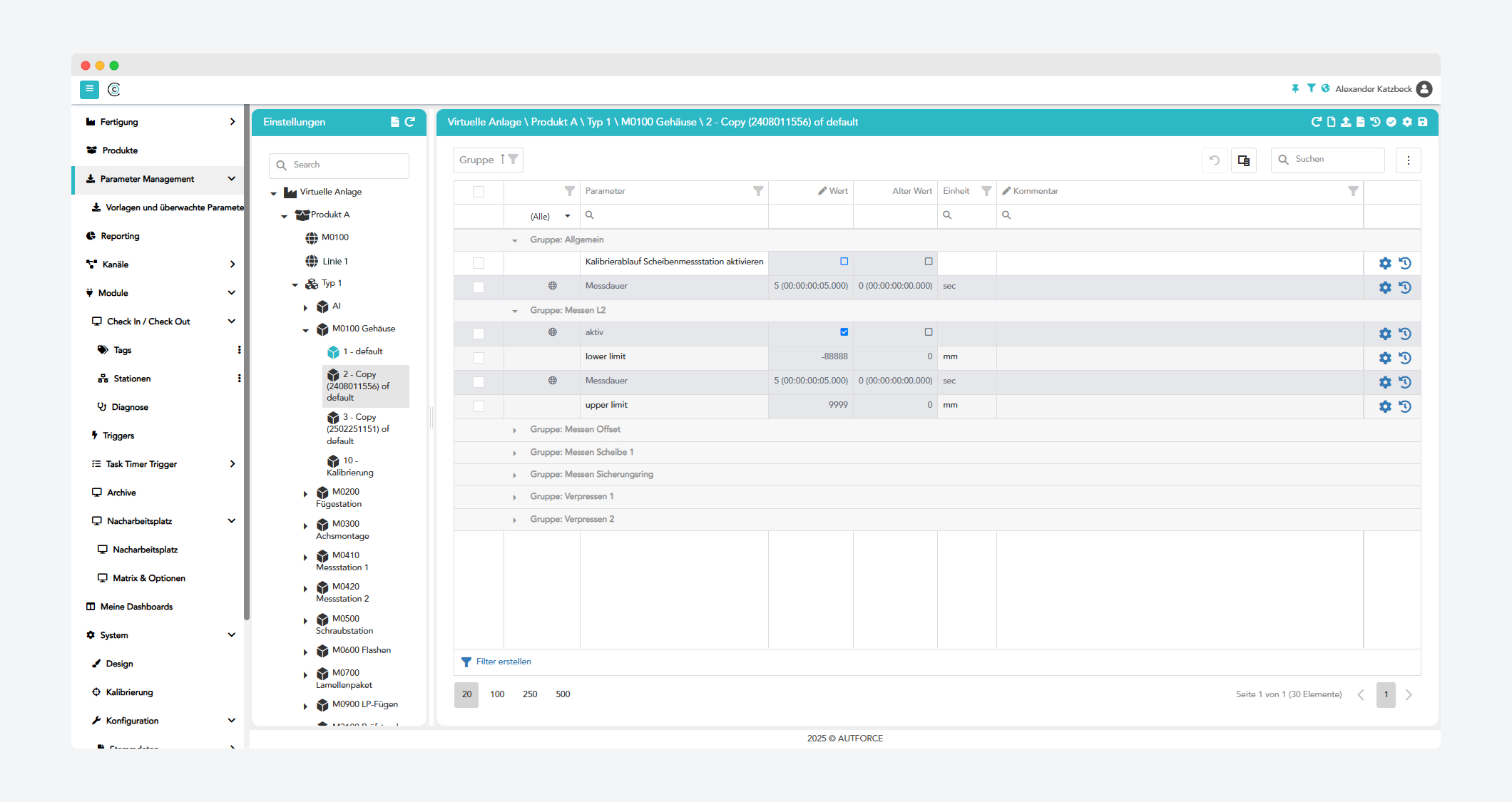Click the pin icon beside user name
1512x802 pixels.
pyautogui.click(x=1295, y=88)
